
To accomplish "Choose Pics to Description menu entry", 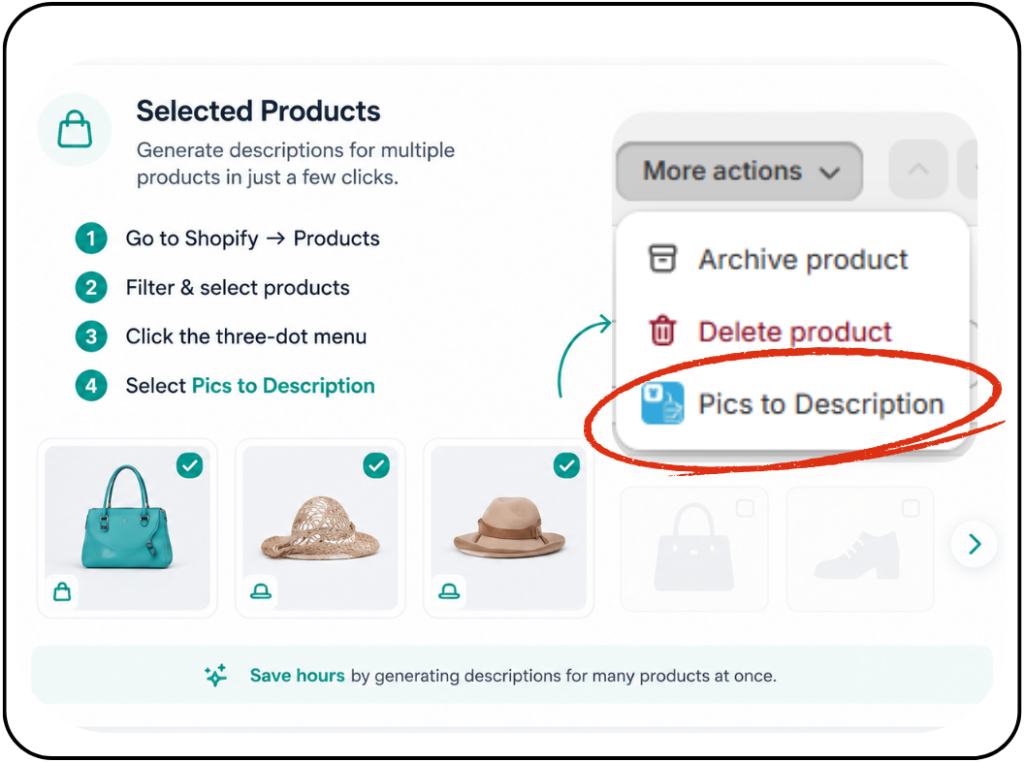I will click(792, 404).
